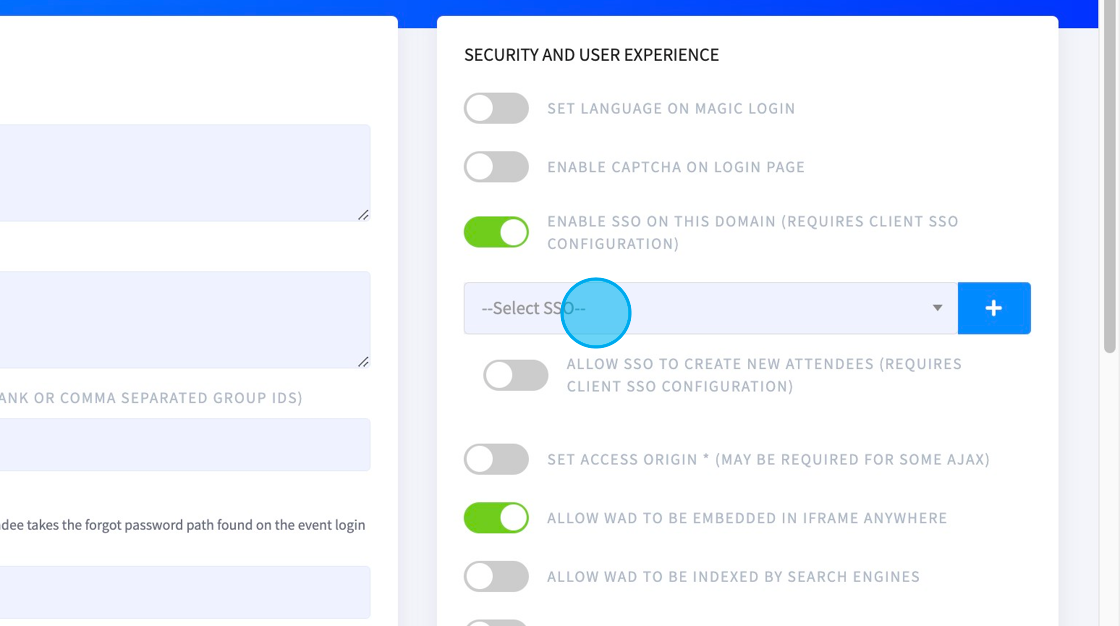
Task: Enable Allow WAD Indexed by Search Engines
Action: pos(496,577)
